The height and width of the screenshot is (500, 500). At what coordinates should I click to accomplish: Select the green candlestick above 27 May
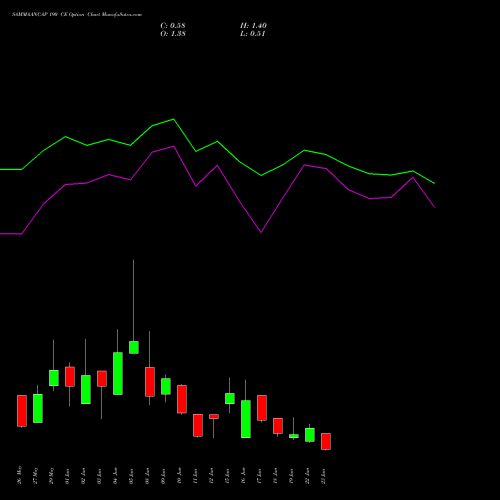[x=38, y=408]
